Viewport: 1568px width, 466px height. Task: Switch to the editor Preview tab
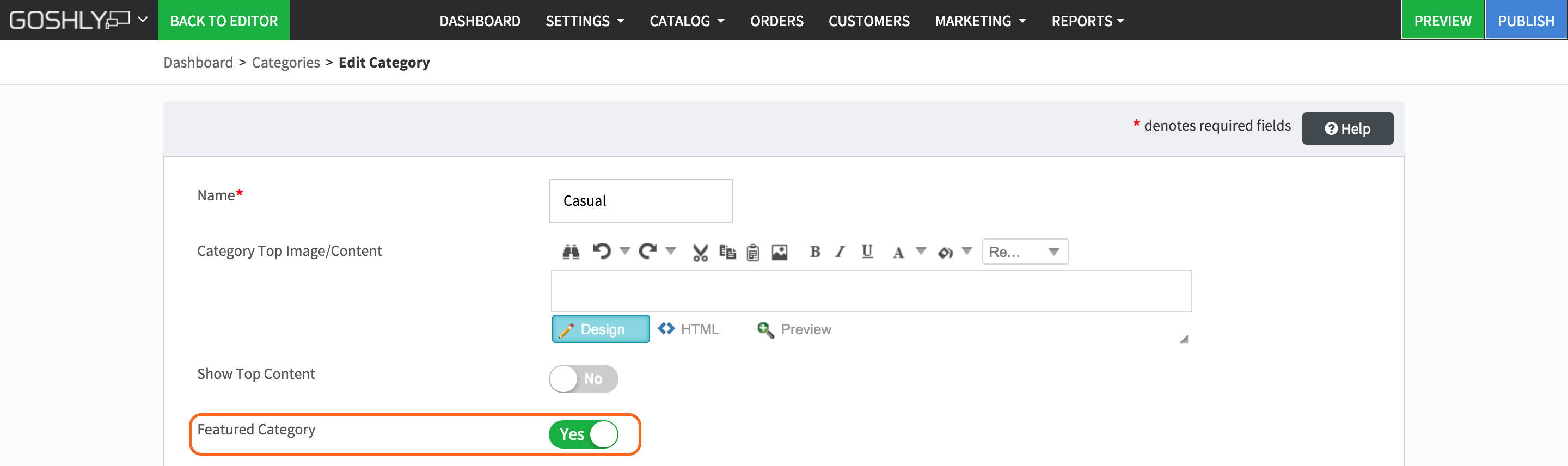click(794, 329)
